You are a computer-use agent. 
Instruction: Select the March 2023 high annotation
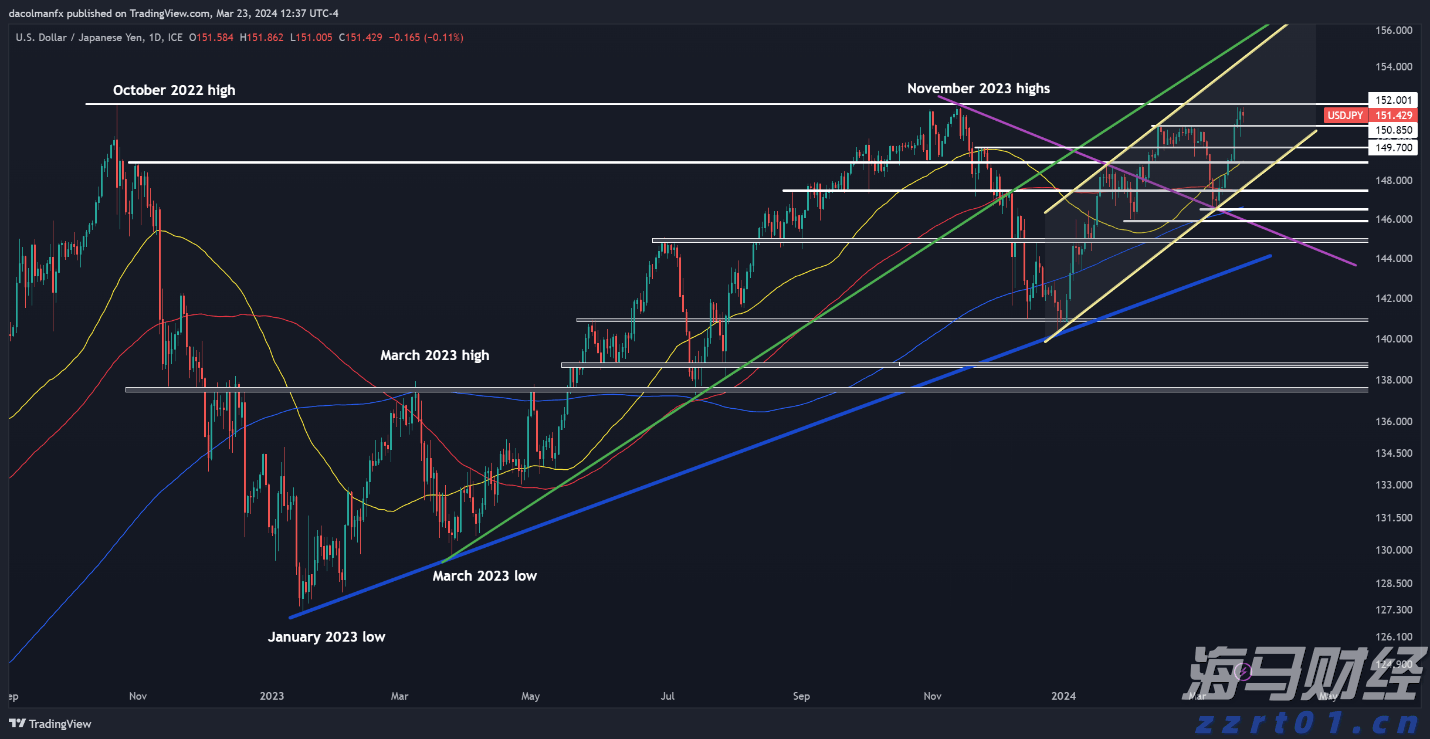pyautogui.click(x=434, y=355)
